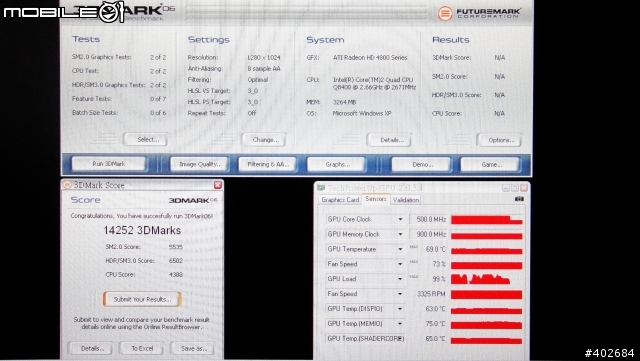
Task: Export the score with To Excel
Action: pyautogui.click(x=142, y=348)
